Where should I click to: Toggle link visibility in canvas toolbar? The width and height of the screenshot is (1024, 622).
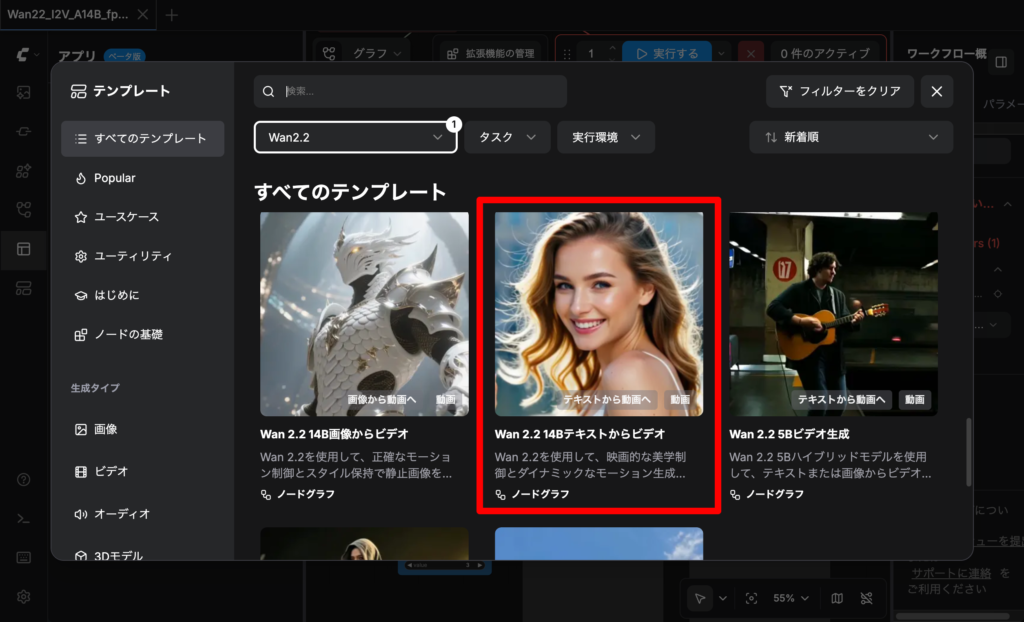tap(866, 598)
